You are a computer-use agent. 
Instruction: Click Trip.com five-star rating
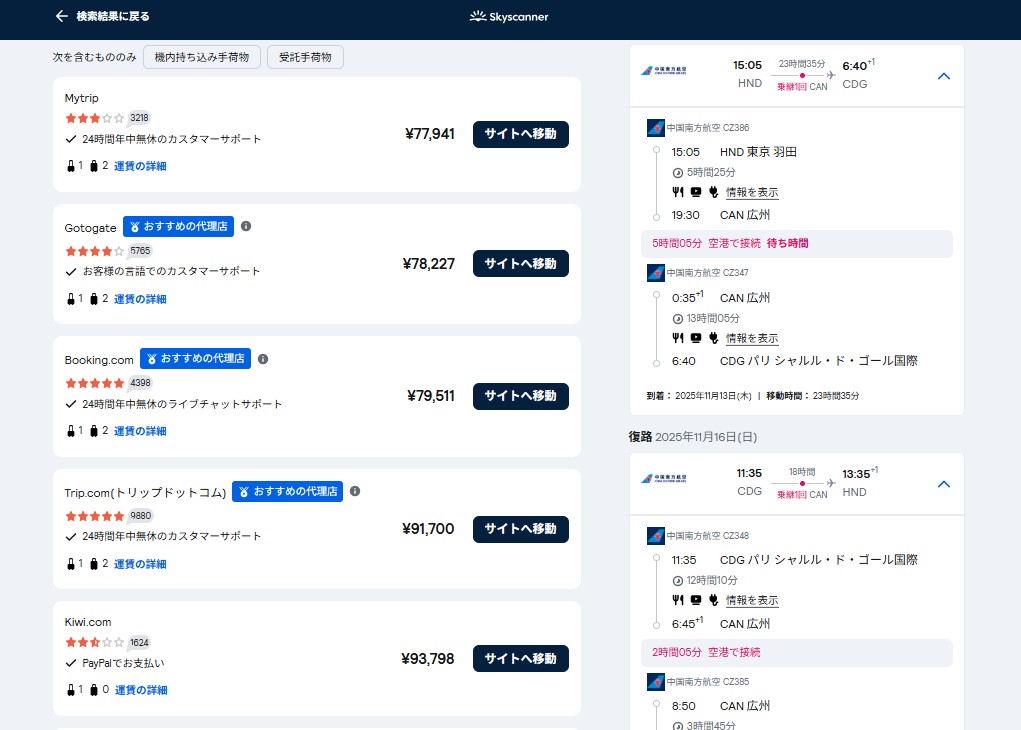pos(94,516)
